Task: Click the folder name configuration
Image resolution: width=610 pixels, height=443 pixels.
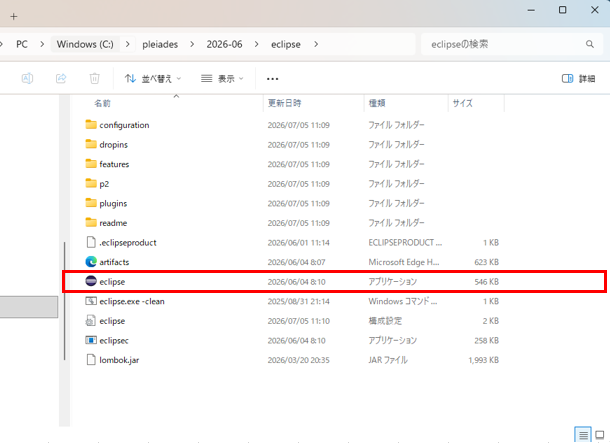Action: click(x=124, y=125)
